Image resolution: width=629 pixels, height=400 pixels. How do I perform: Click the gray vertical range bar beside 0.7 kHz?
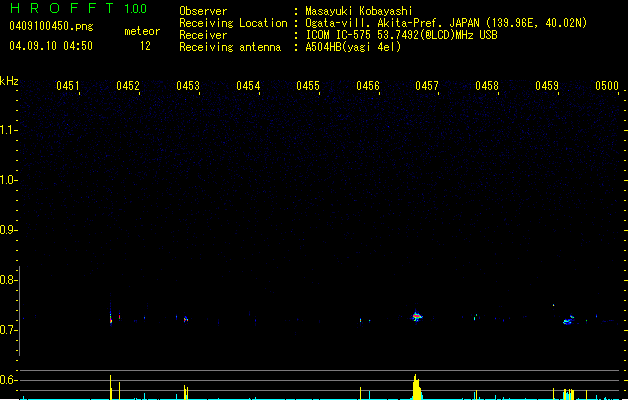(x=19, y=311)
